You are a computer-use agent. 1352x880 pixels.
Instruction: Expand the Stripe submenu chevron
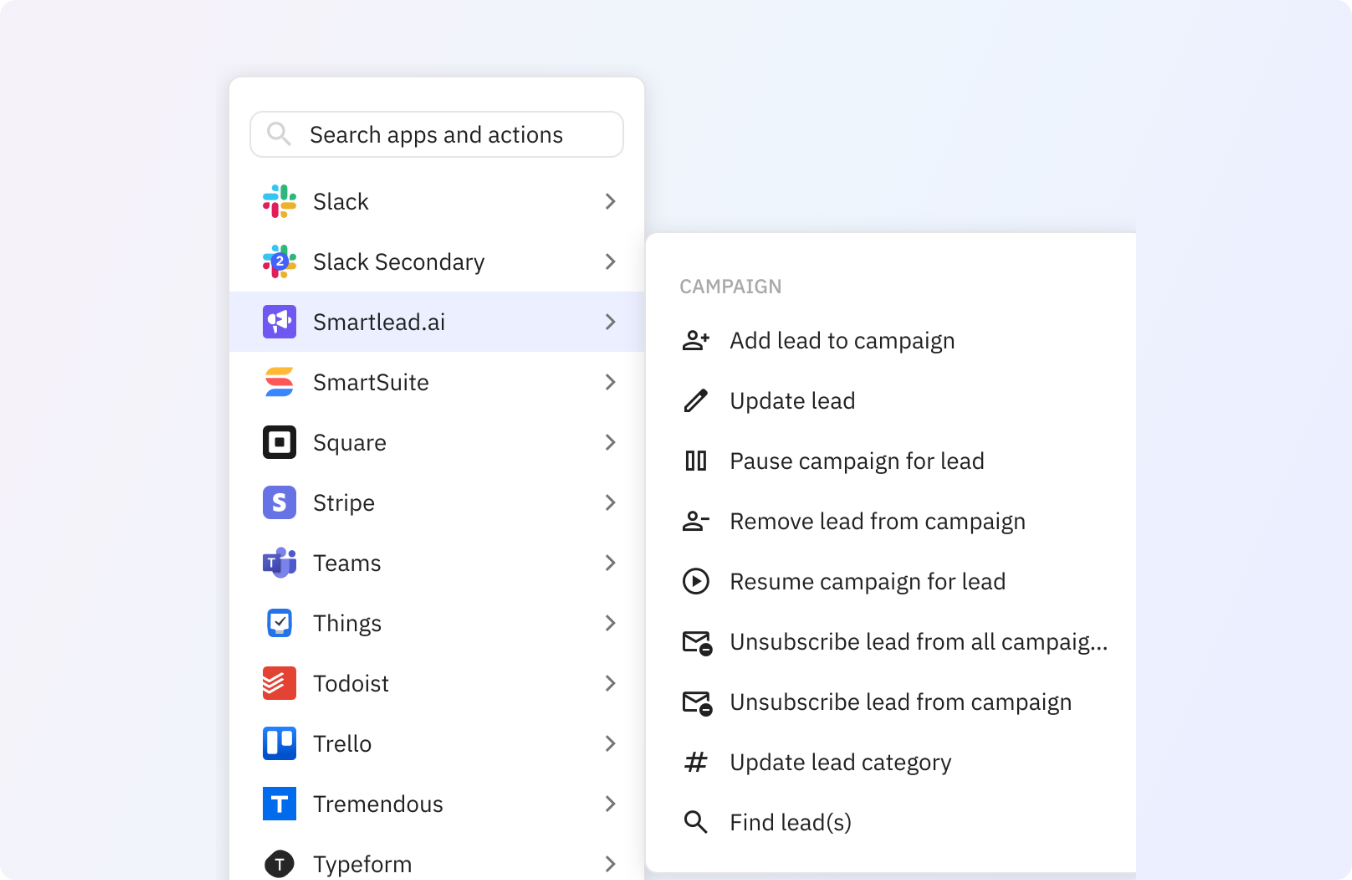[610, 502]
